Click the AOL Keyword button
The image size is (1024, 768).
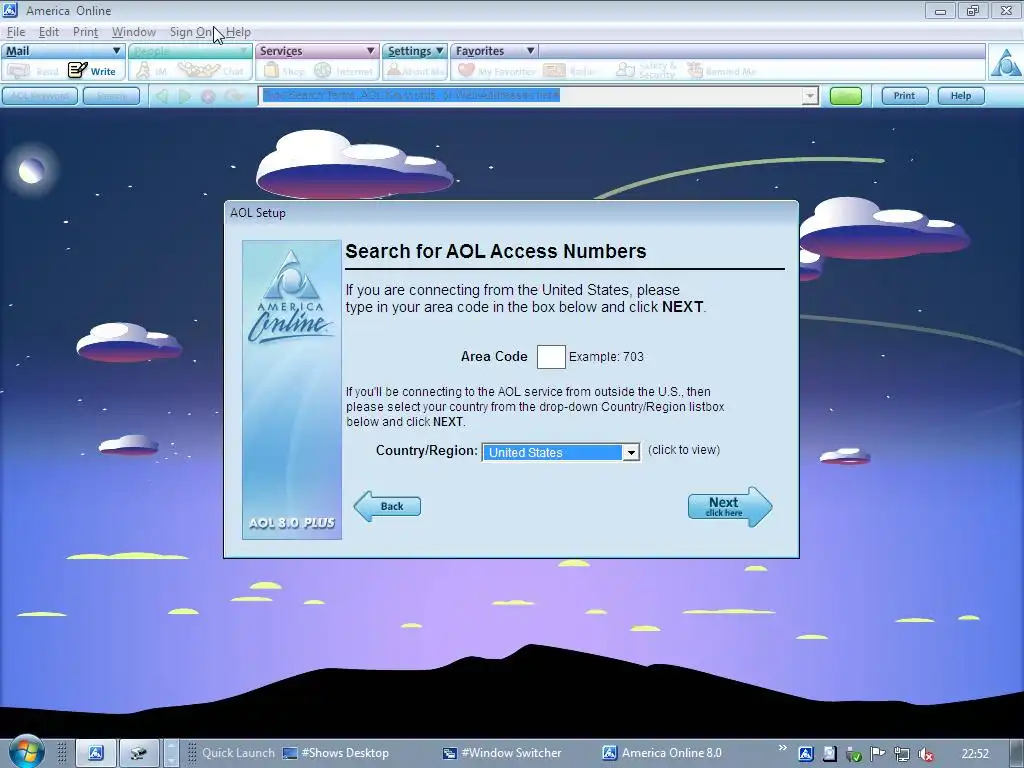coord(40,96)
